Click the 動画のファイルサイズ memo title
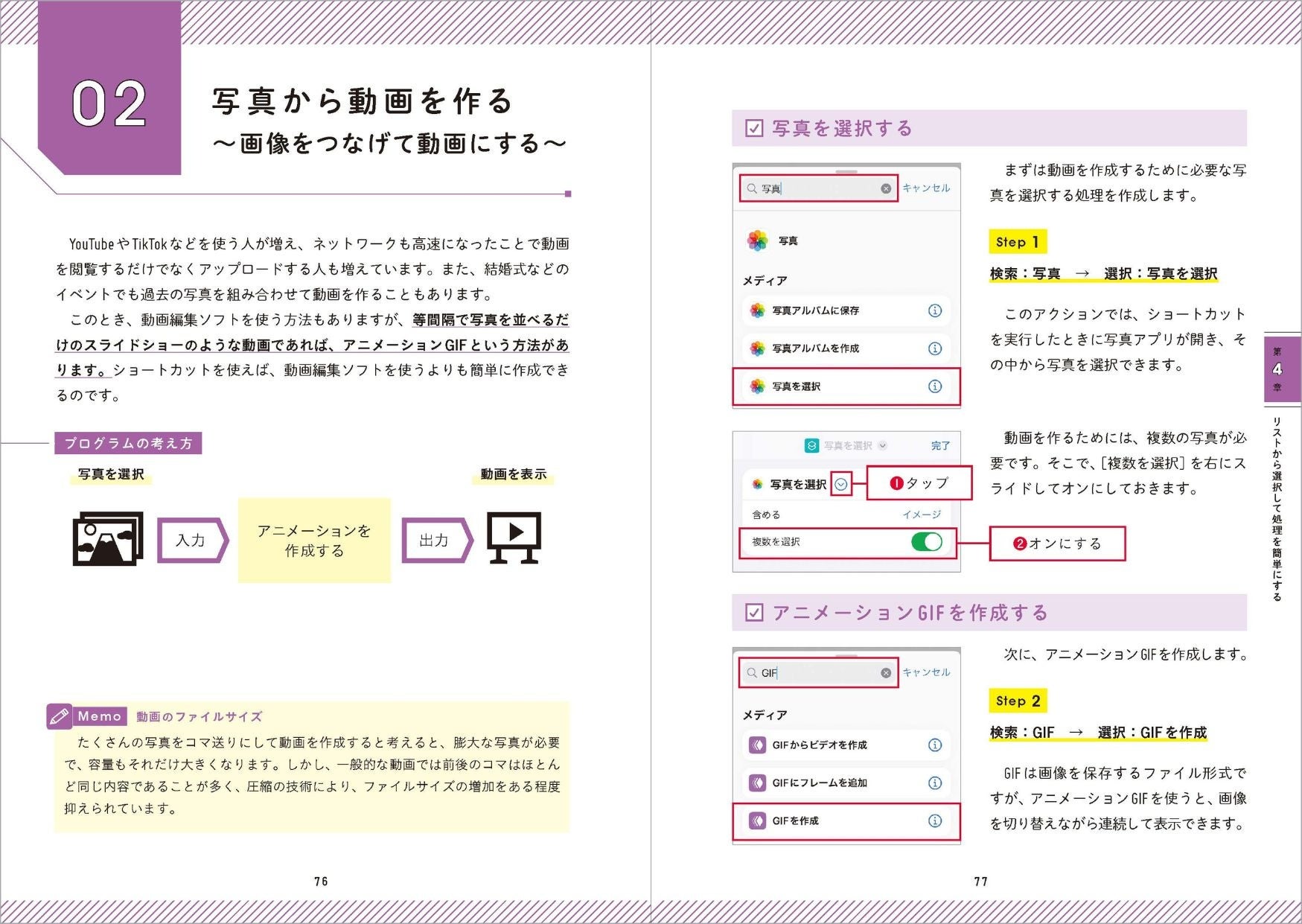Viewport: 1302px width, 924px height. point(199,716)
